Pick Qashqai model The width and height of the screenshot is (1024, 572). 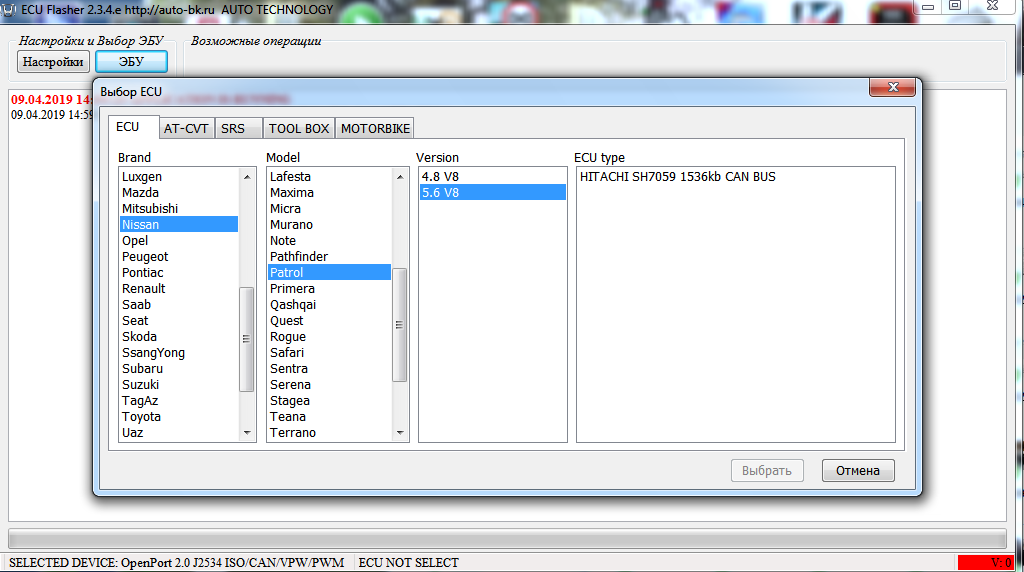point(329,304)
